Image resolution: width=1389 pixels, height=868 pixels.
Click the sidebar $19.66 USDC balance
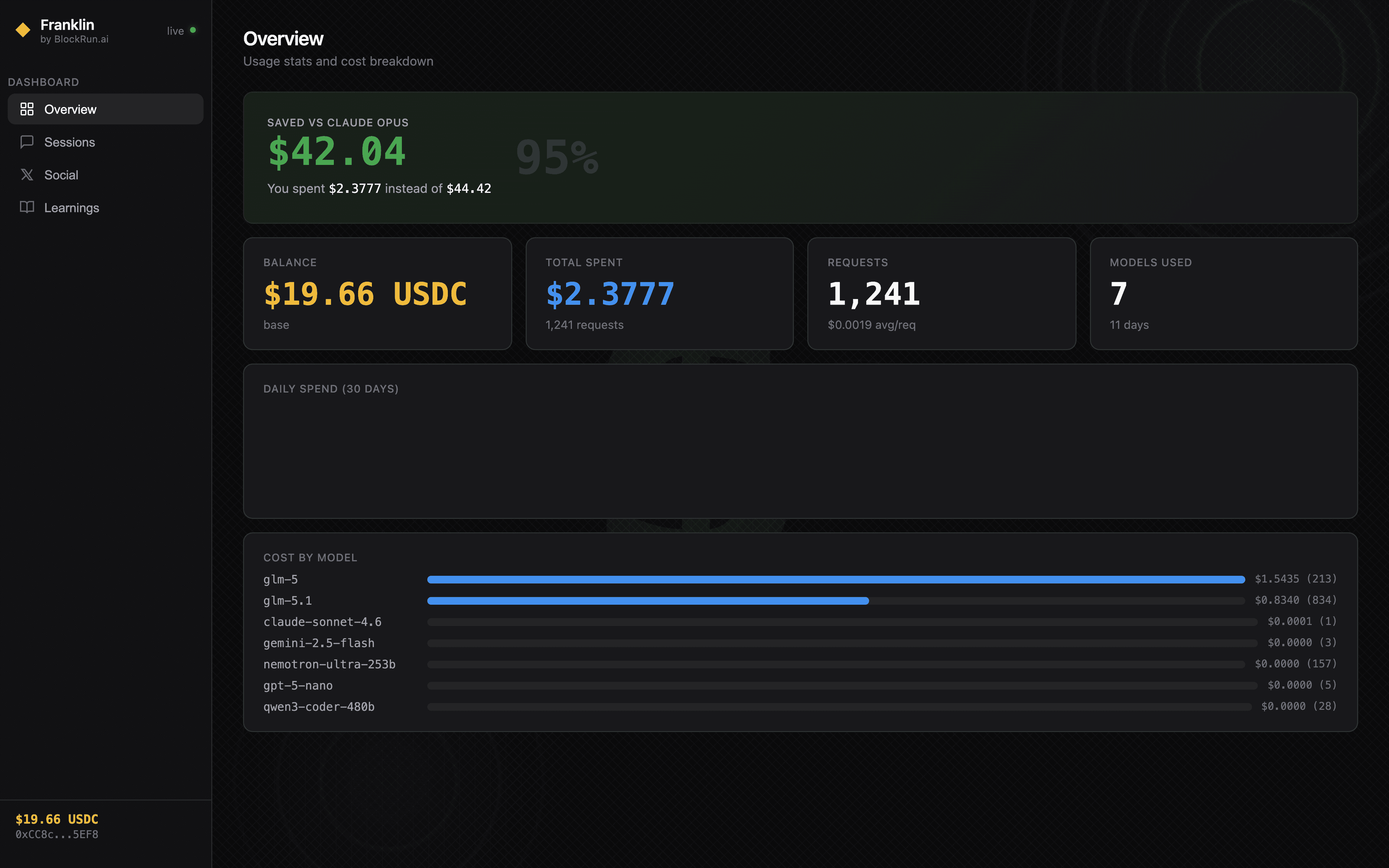(x=57, y=819)
